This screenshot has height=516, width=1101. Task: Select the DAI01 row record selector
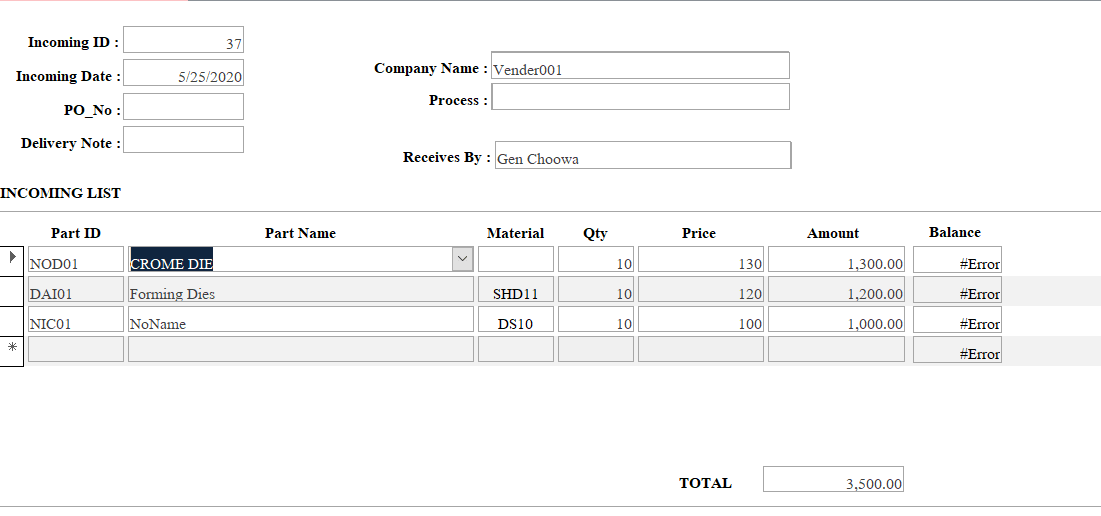pos(12,290)
